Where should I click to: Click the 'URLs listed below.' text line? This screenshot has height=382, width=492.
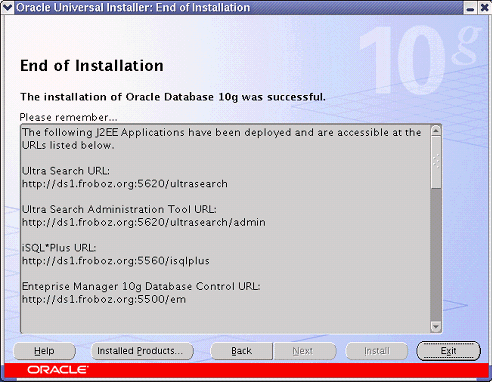(x=68, y=145)
